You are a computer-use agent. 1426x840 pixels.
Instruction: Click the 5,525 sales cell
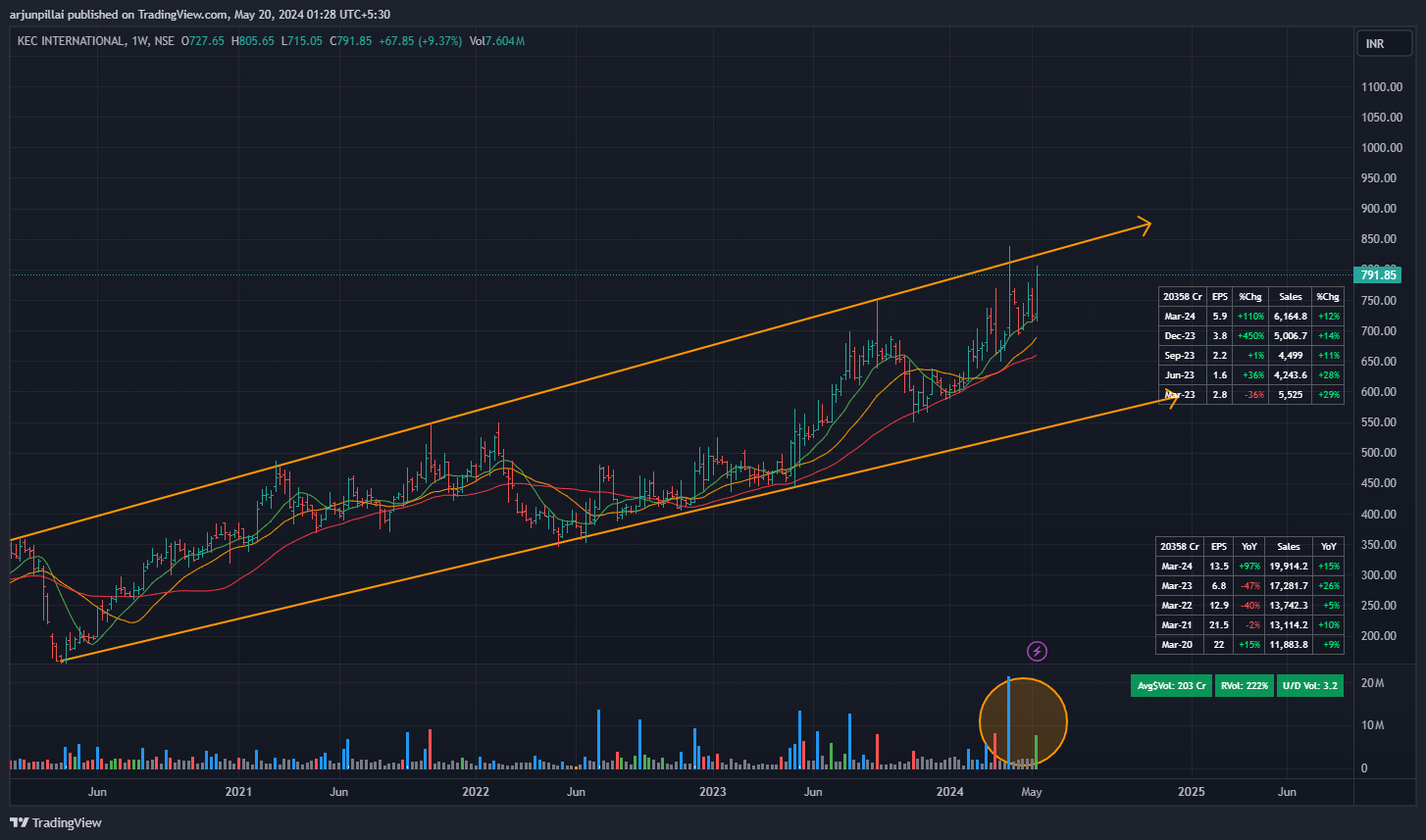(x=1291, y=395)
